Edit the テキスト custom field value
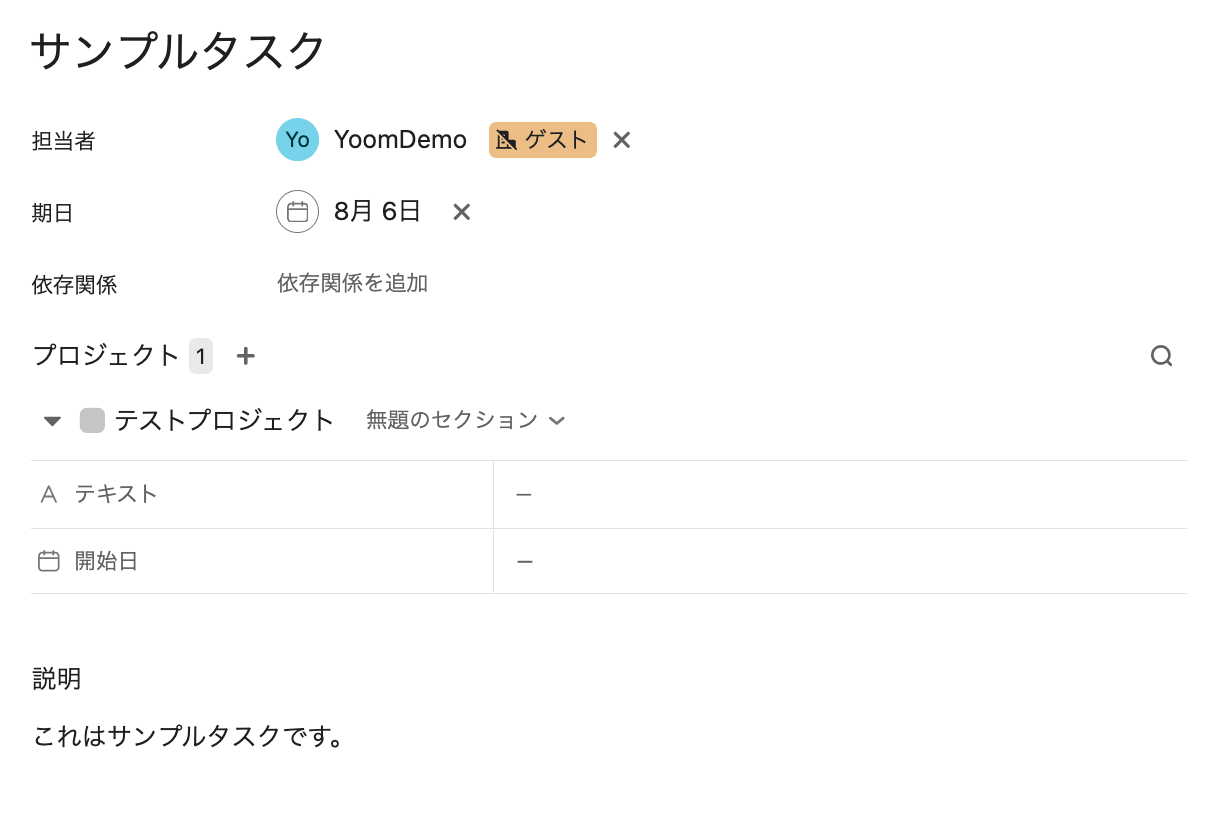Image resolution: width=1218 pixels, height=826 pixels. point(840,494)
